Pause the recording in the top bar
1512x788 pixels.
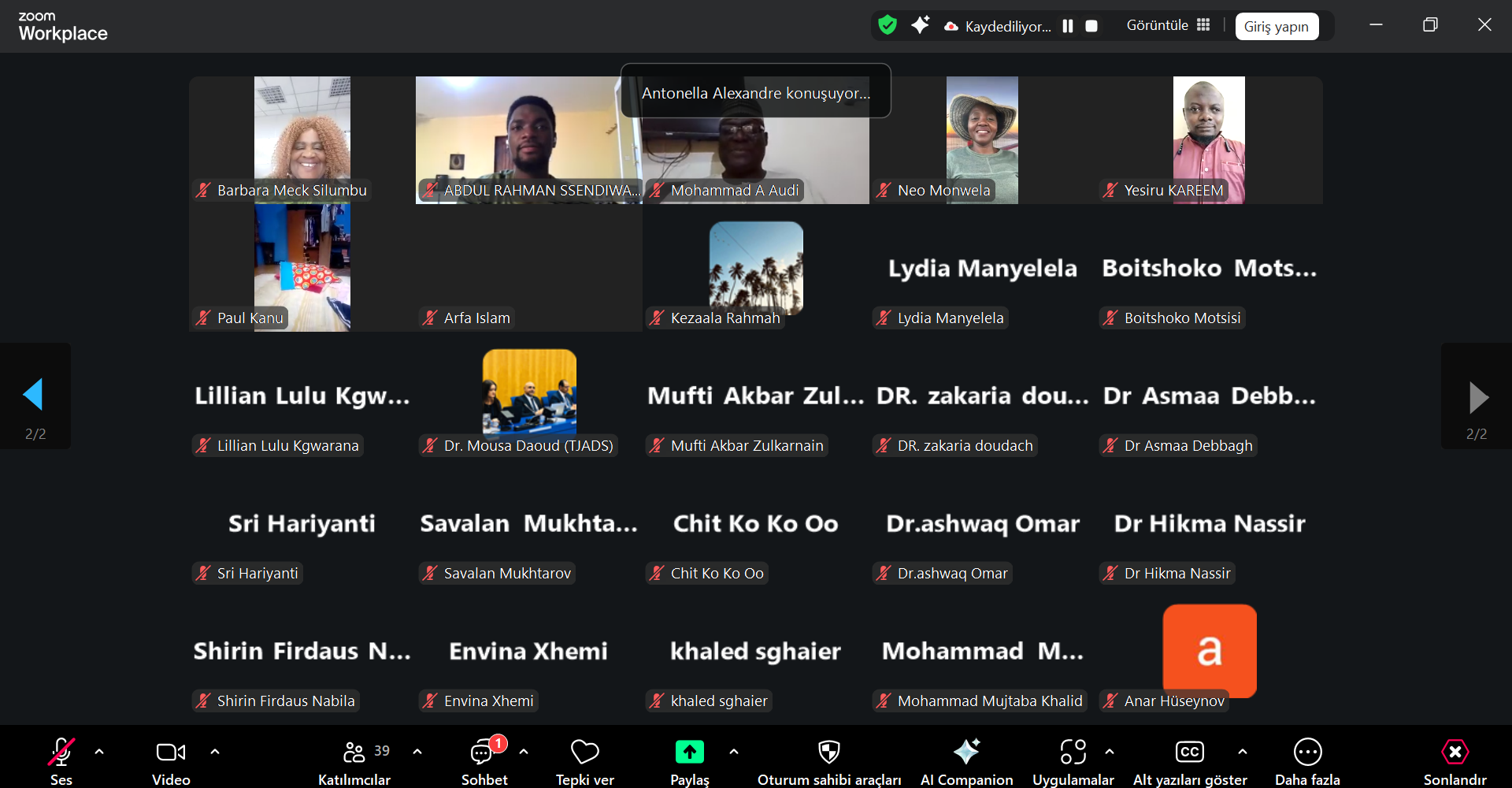coord(1068,26)
